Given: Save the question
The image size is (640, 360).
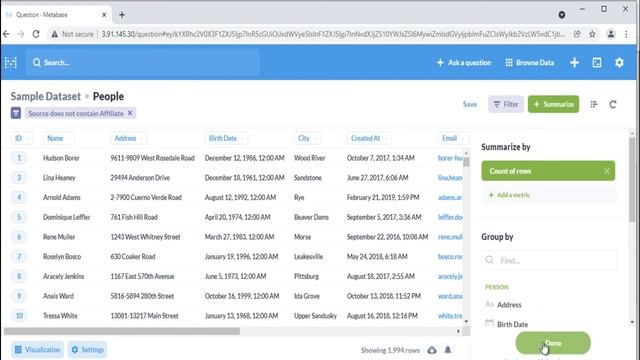Looking at the screenshot, I should (x=469, y=104).
